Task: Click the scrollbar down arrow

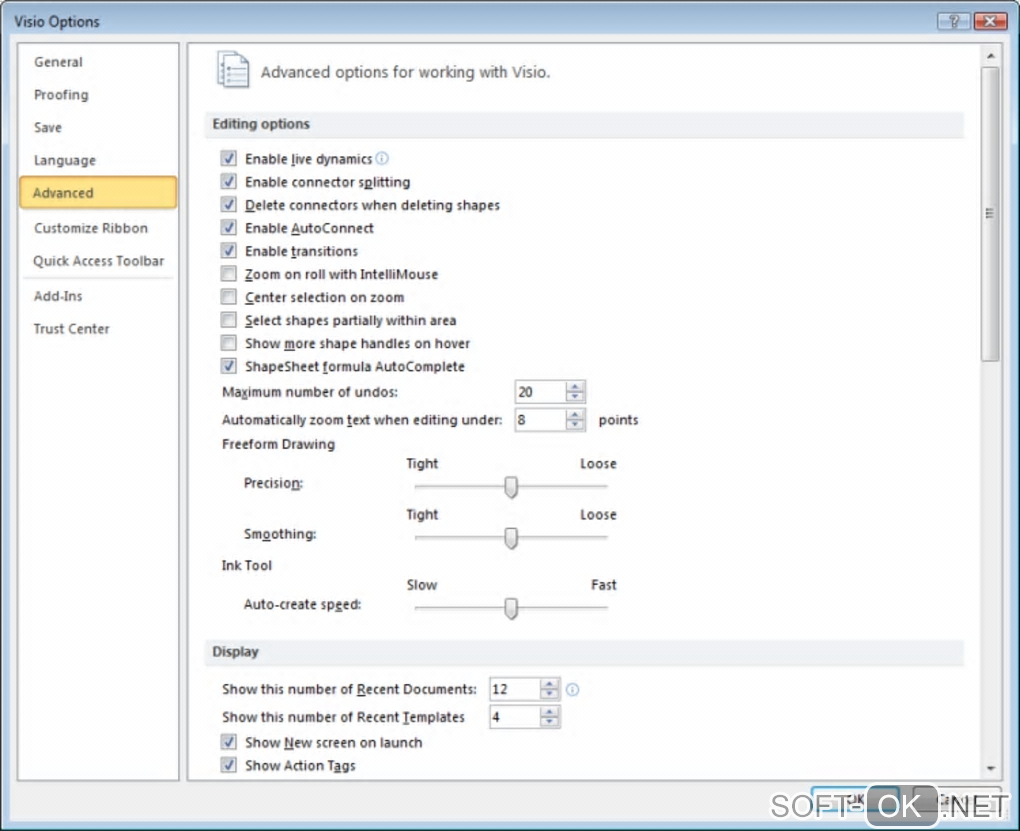Action: [x=991, y=769]
